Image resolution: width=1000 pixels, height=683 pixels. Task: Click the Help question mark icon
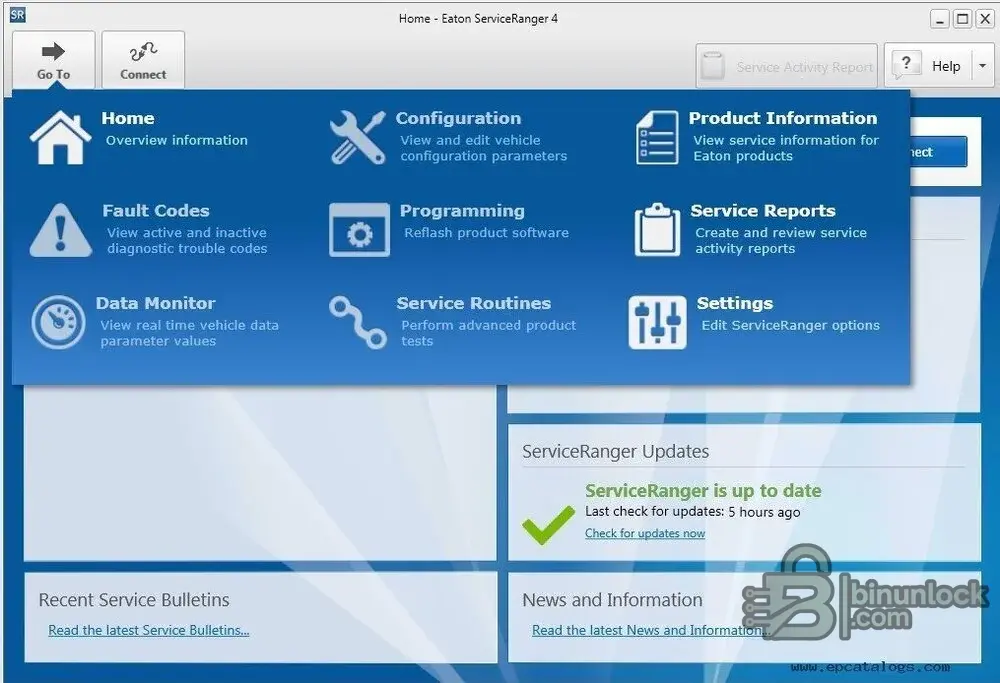(x=906, y=65)
